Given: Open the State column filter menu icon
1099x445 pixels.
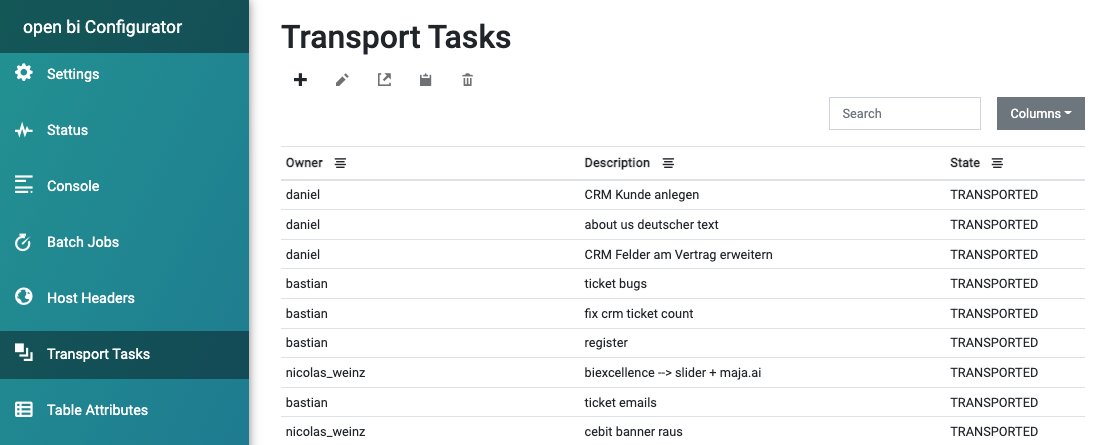Looking at the screenshot, I should pyautogui.click(x=997, y=163).
